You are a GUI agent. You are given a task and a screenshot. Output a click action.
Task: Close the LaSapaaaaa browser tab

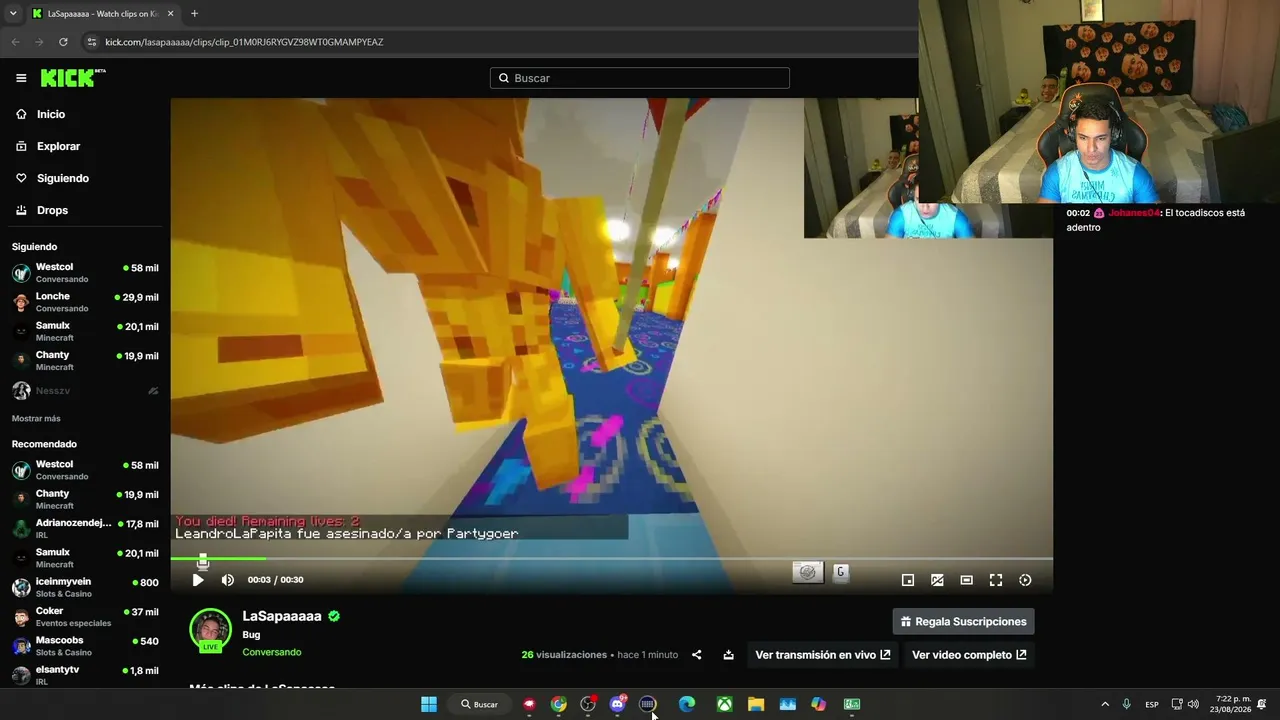170,14
